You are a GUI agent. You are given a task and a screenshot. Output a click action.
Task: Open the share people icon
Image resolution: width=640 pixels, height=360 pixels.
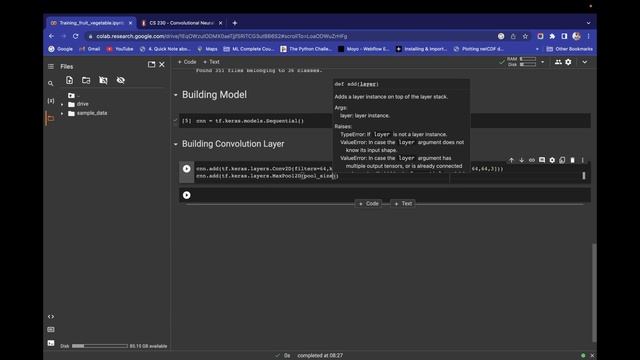[x=558, y=62]
